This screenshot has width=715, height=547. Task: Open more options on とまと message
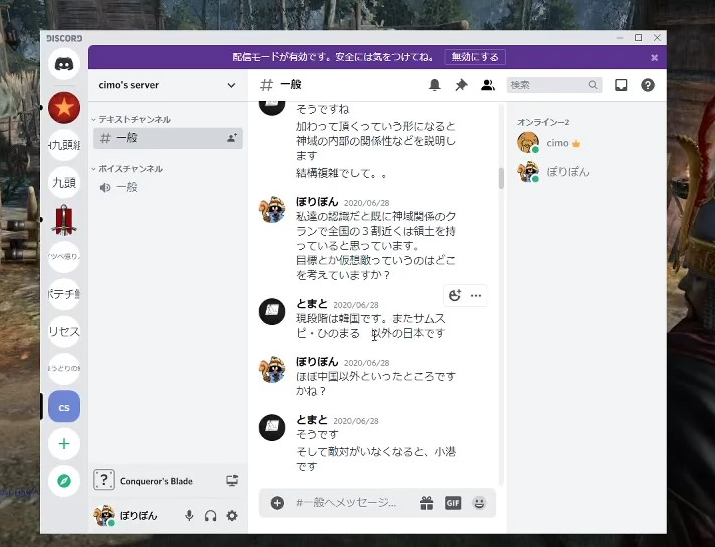[476, 295]
